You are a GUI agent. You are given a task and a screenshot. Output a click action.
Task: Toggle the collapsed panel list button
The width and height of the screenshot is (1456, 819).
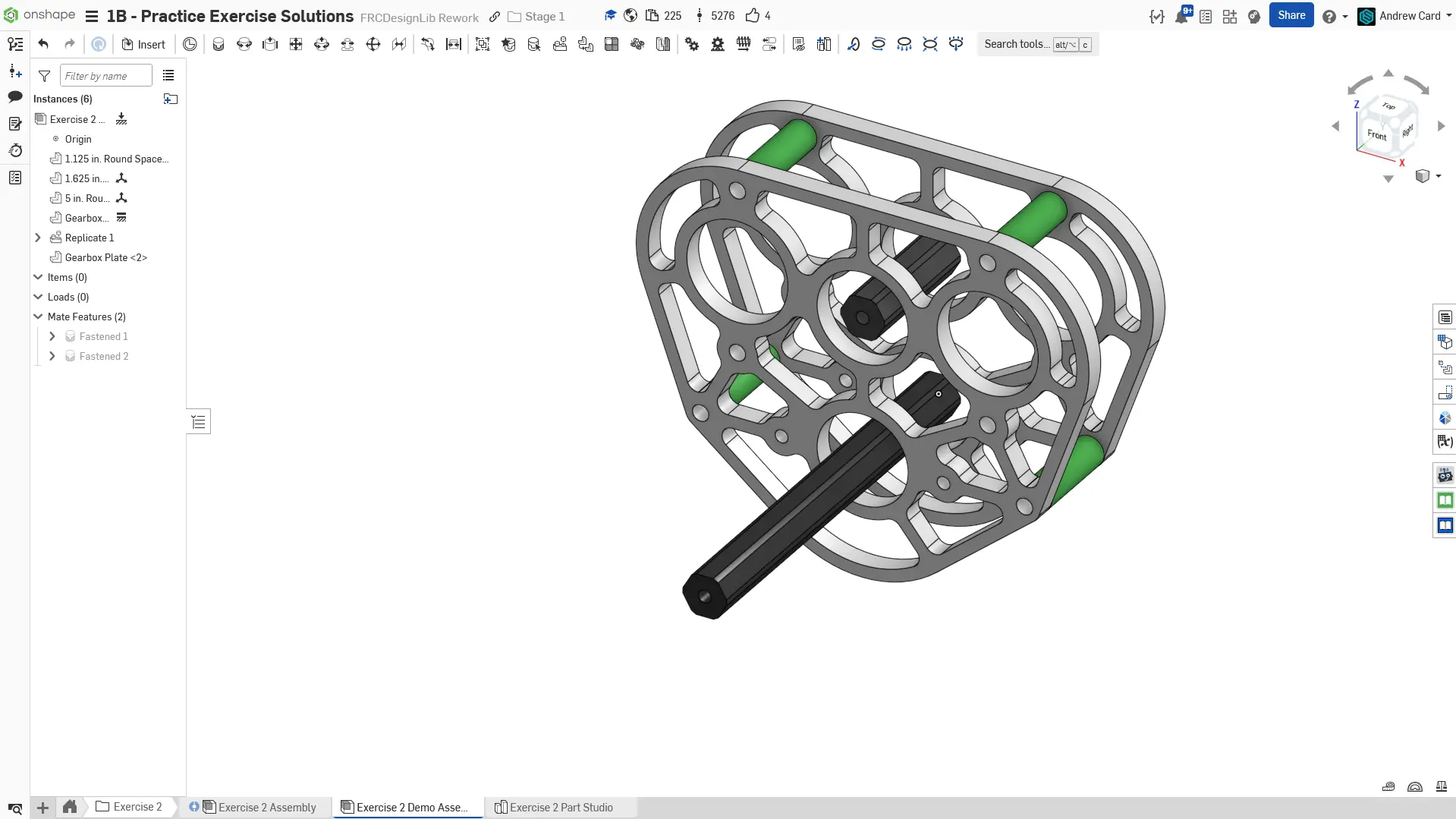pos(199,422)
